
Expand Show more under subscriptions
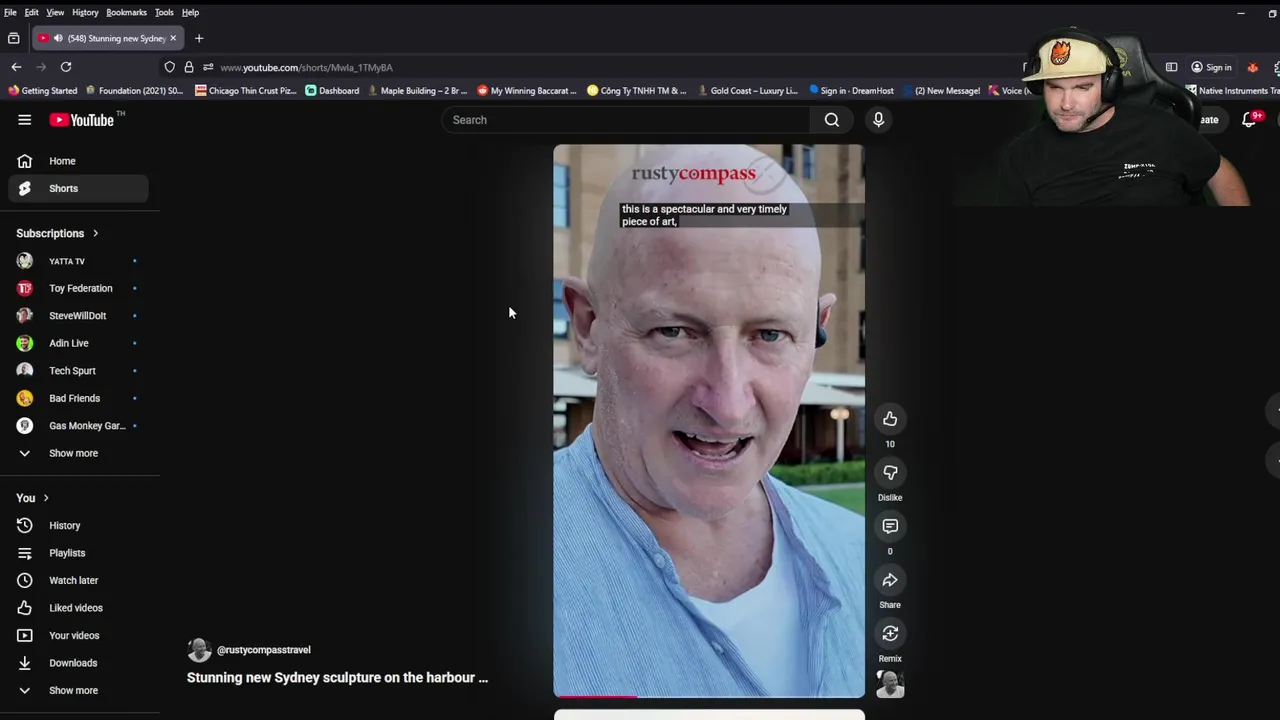78,453
